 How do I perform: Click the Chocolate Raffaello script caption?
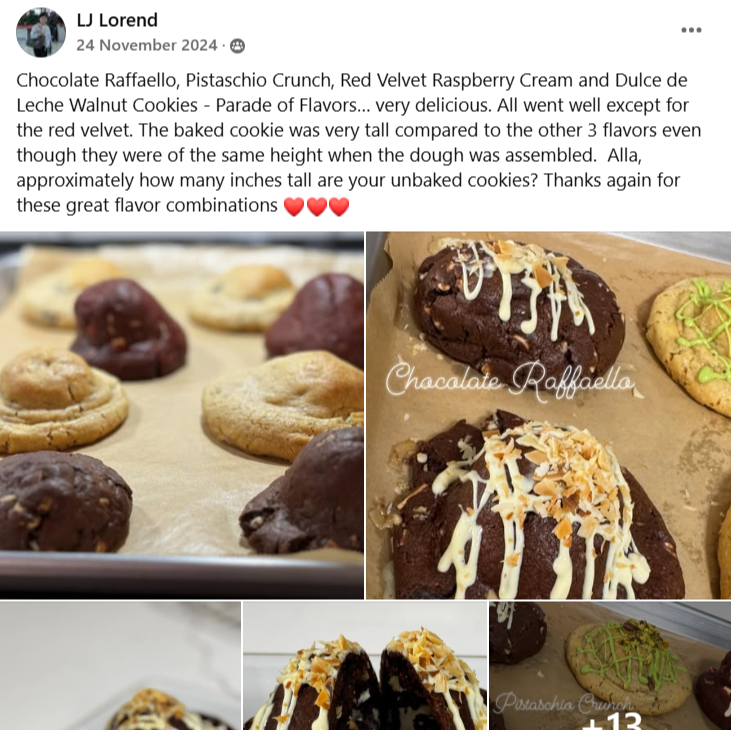(x=510, y=381)
